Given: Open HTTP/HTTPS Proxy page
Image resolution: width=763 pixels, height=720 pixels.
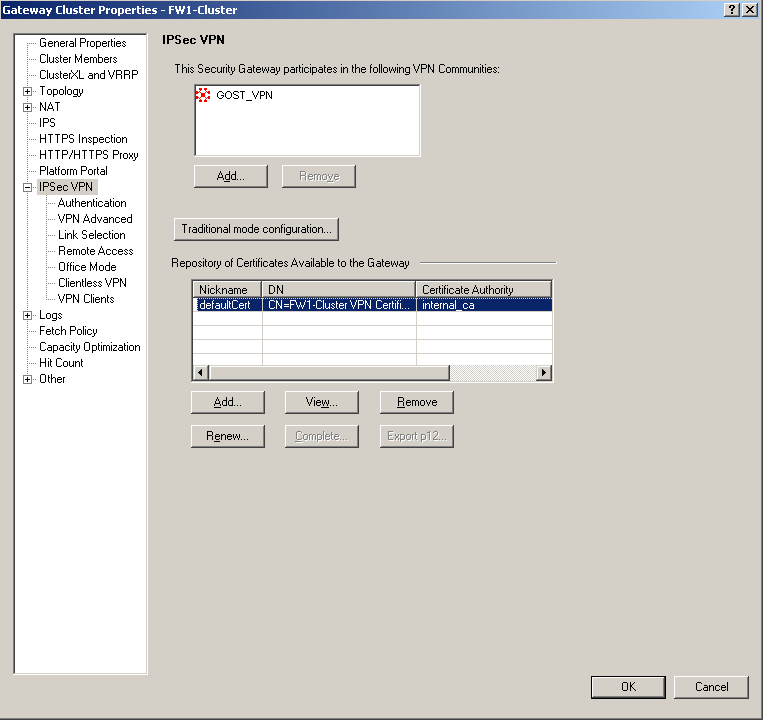Looking at the screenshot, I should [89, 155].
